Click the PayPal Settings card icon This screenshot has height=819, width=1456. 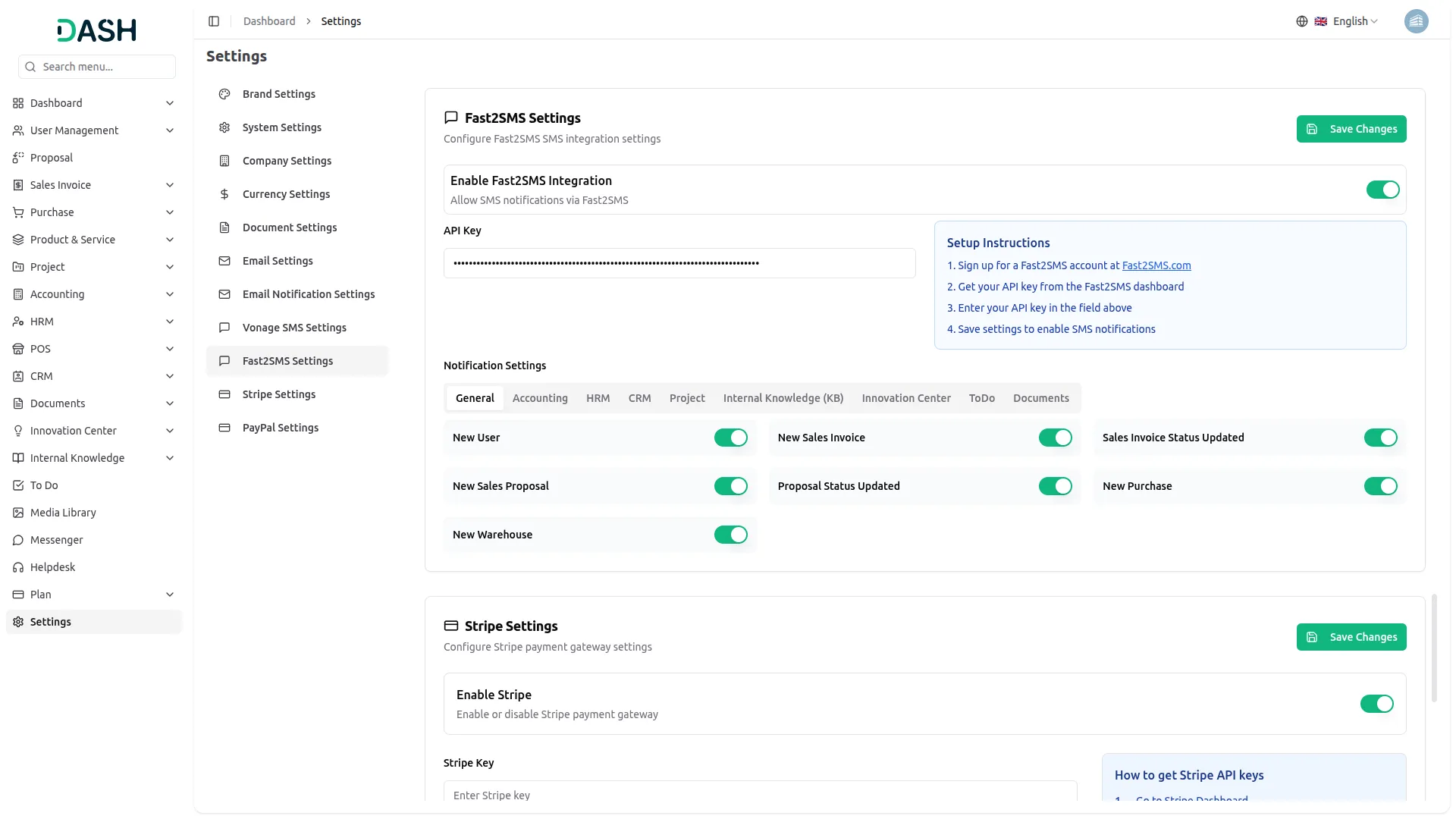point(224,428)
